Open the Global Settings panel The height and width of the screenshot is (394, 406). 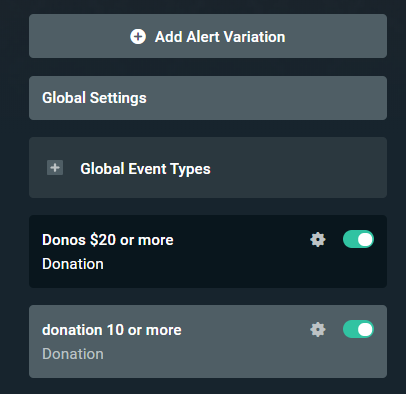pyautogui.click(x=208, y=98)
